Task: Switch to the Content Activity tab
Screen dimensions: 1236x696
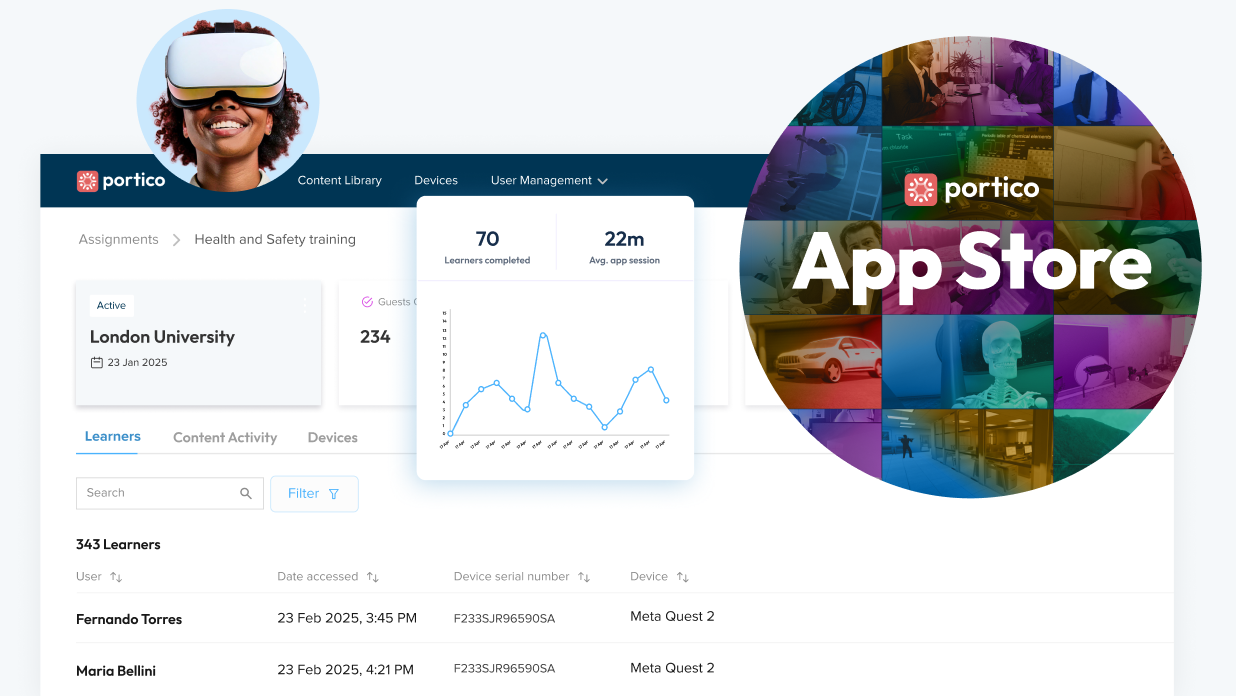Action: coord(225,438)
